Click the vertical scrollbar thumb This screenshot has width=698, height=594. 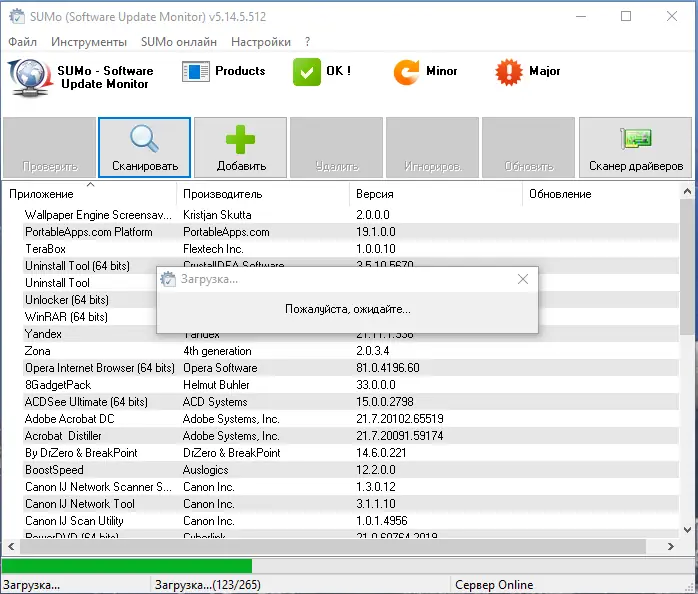[x=687, y=267]
